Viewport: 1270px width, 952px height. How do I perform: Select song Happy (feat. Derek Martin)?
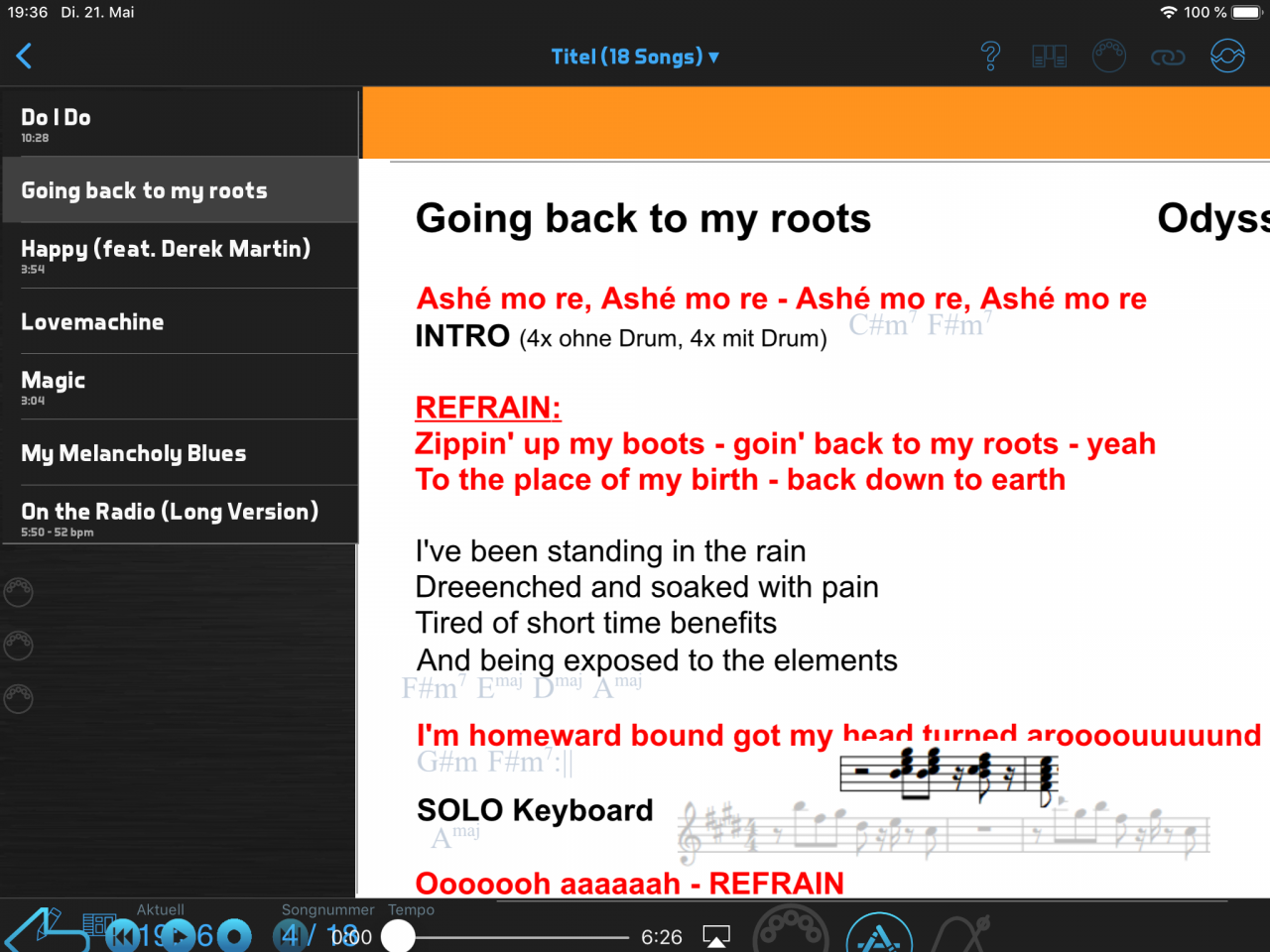pyautogui.click(x=180, y=255)
